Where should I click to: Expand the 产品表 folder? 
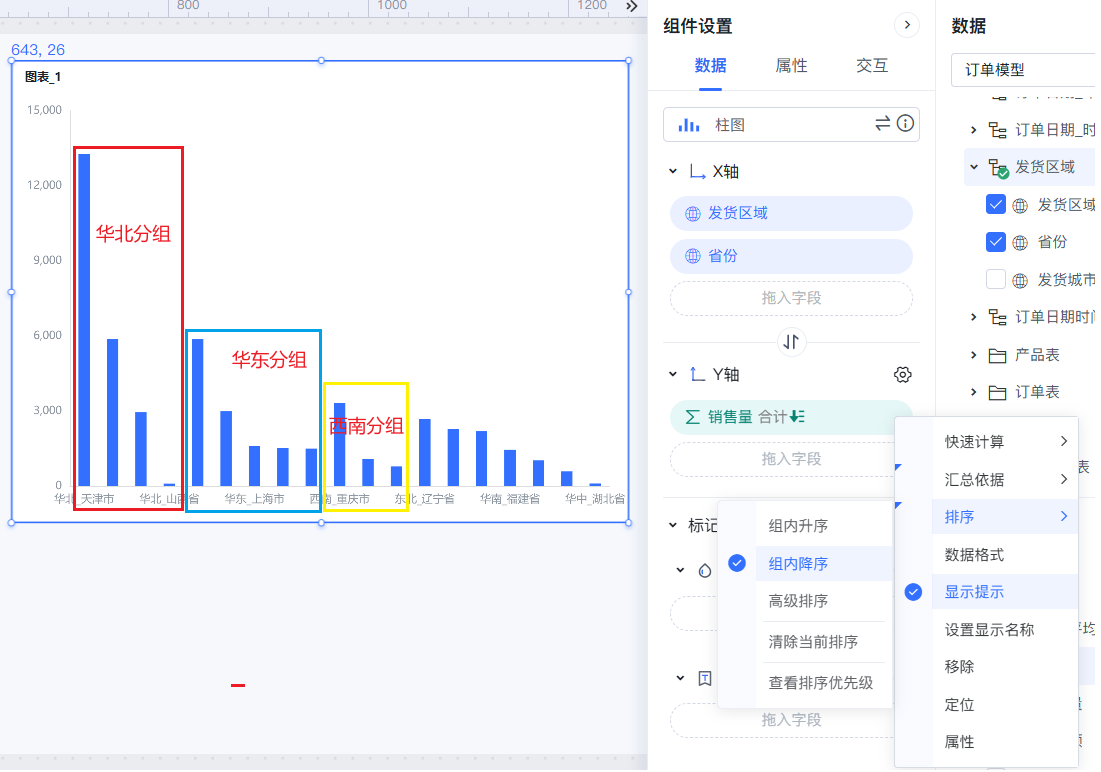point(973,355)
